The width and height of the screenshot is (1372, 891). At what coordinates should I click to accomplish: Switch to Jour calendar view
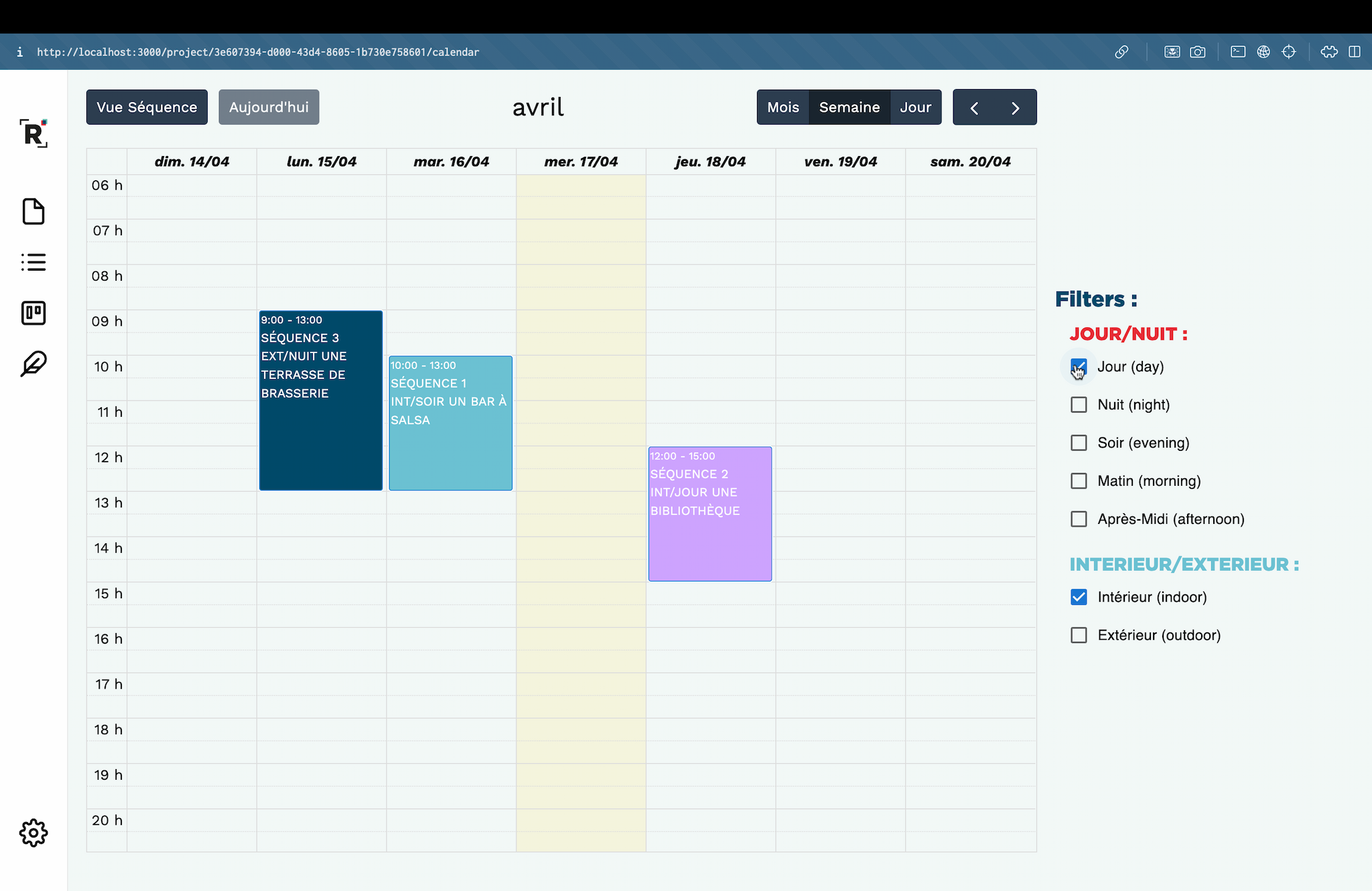pyautogui.click(x=914, y=107)
